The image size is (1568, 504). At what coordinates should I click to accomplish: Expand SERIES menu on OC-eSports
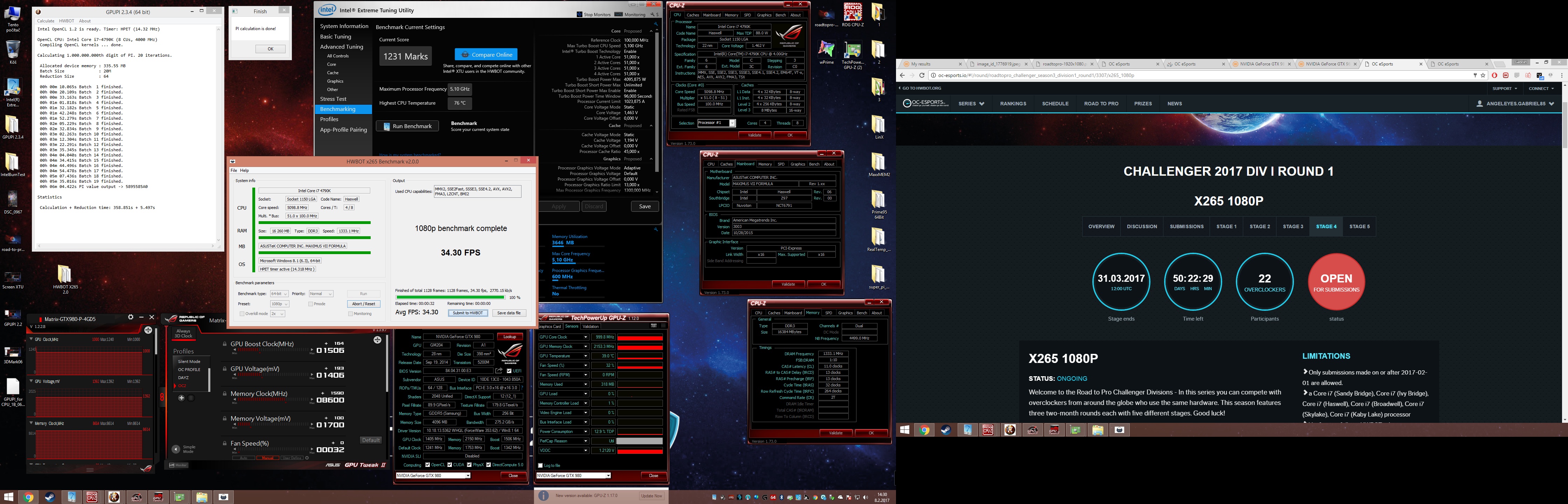972,104
